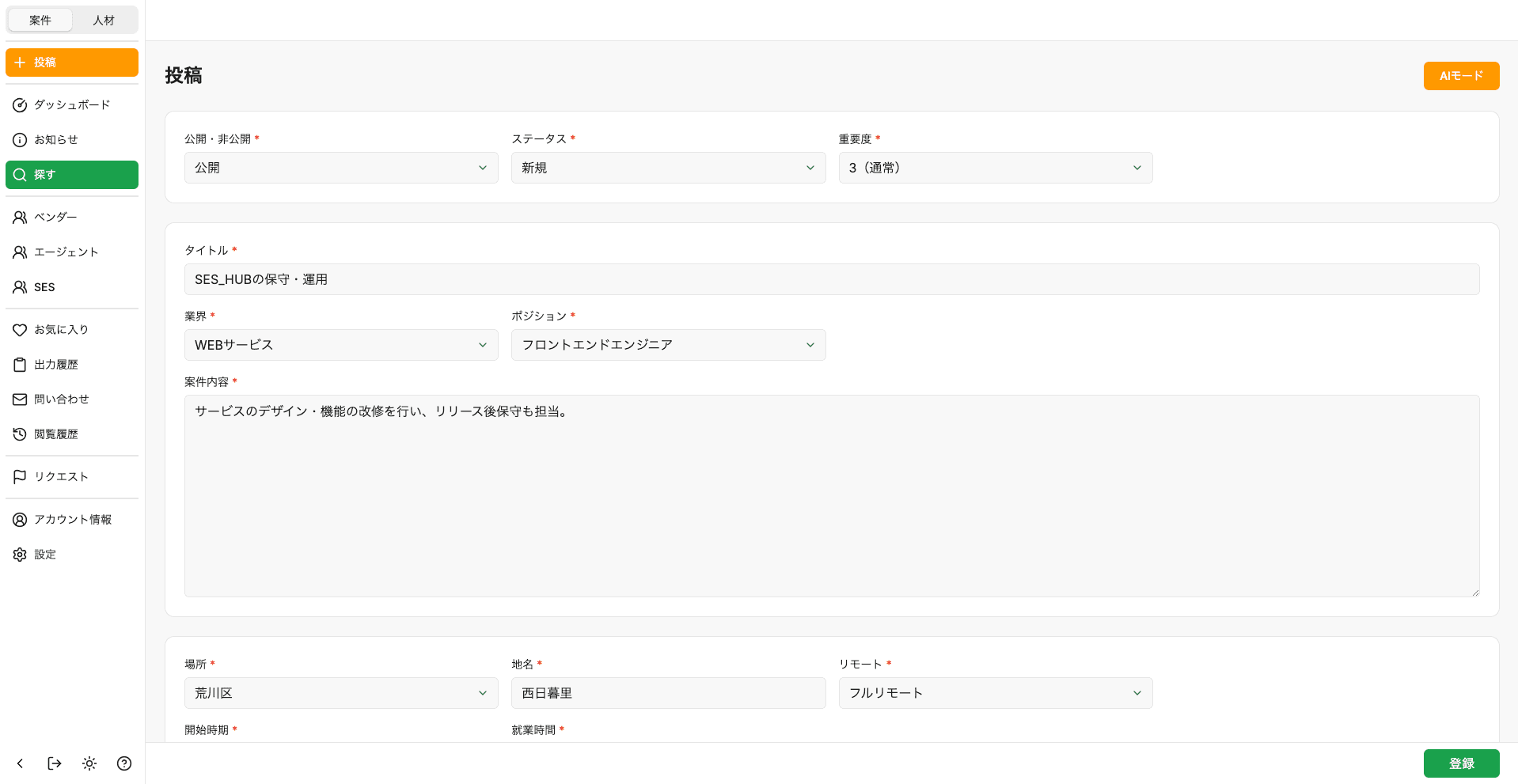Open お気に入り favorites

tap(71, 329)
